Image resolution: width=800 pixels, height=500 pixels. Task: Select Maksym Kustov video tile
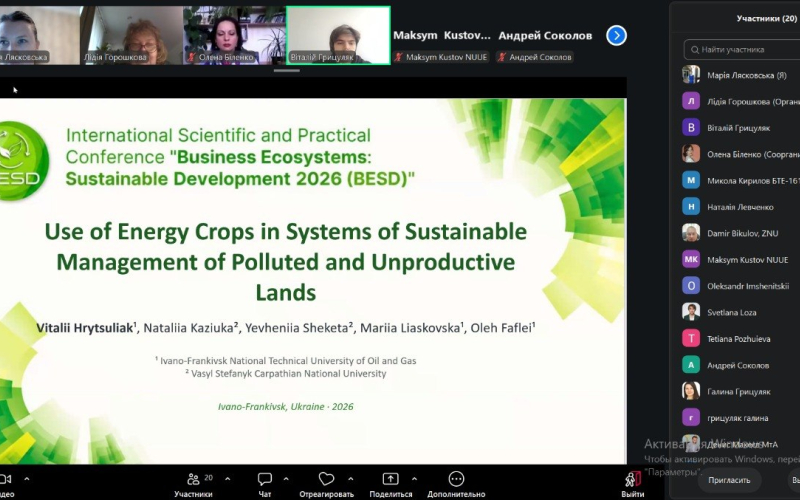click(442, 35)
